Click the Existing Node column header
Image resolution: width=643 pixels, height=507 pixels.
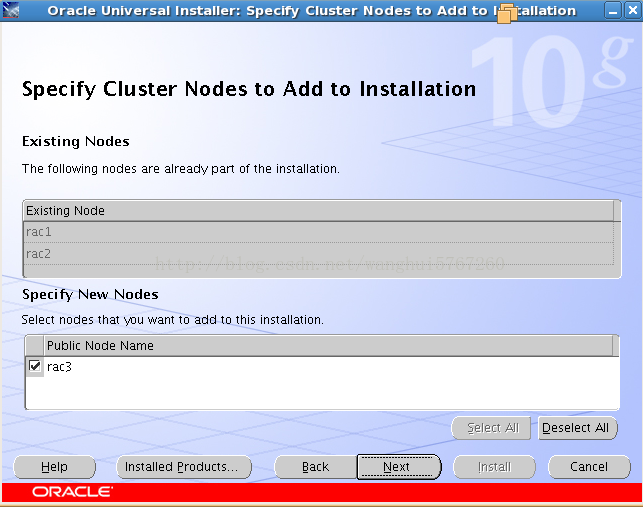[x=319, y=211]
